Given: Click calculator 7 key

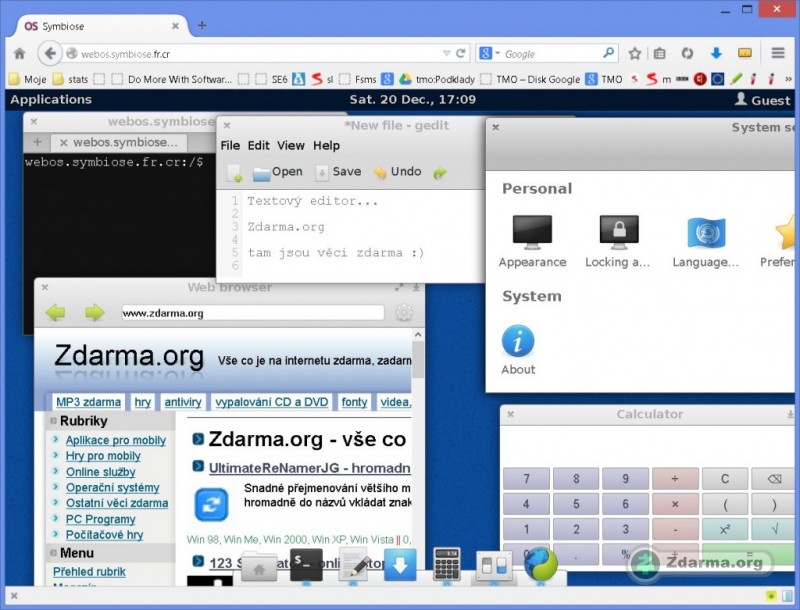Looking at the screenshot, I should (527, 478).
